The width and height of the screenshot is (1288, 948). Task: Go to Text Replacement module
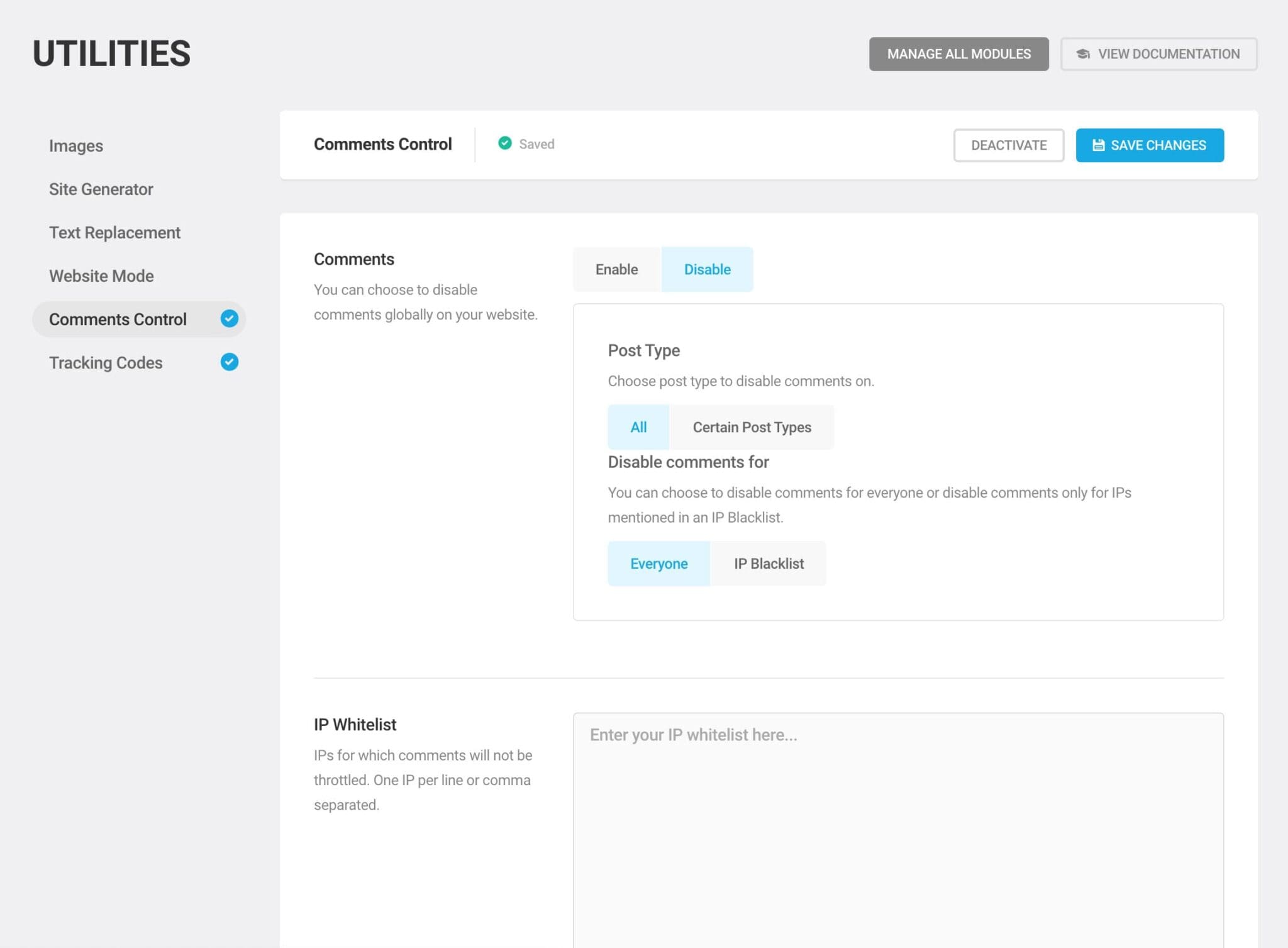tap(114, 233)
